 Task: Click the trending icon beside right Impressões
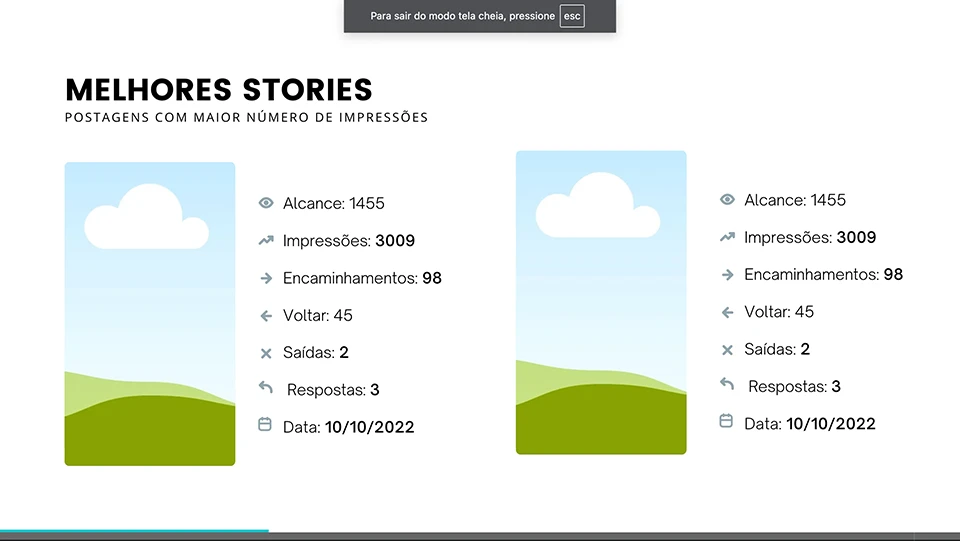point(727,237)
